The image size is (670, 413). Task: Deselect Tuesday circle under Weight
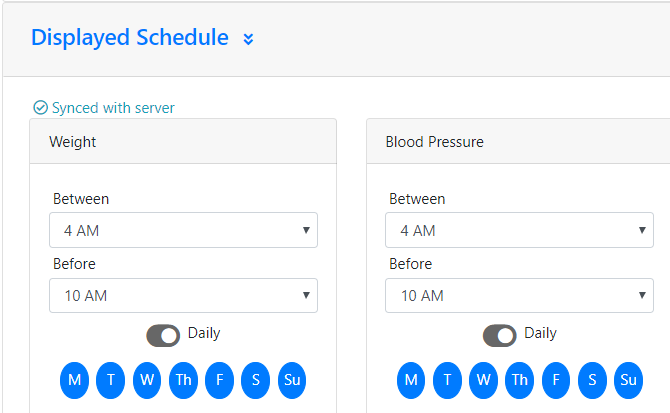[x=111, y=380]
